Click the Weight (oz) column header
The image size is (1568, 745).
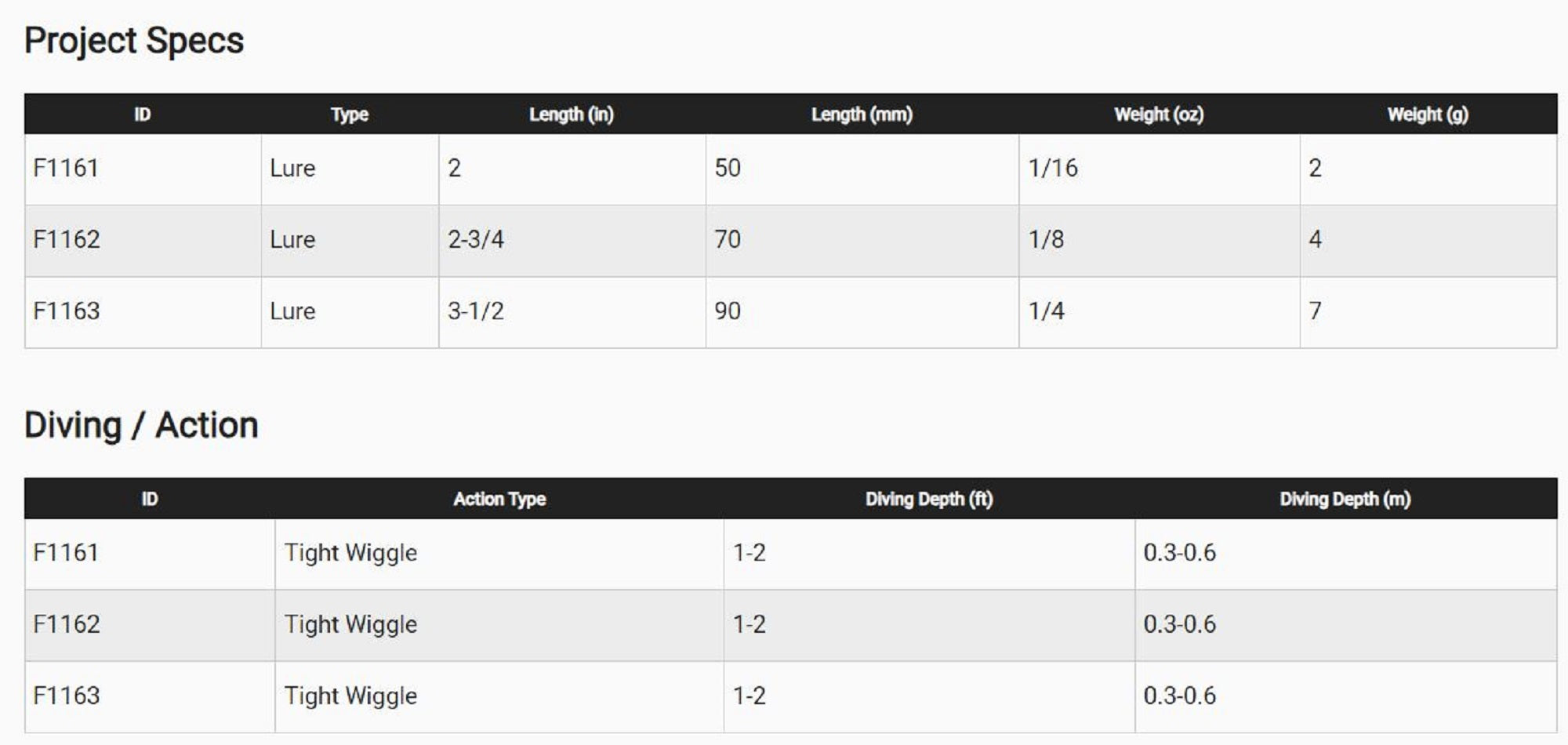point(1158,114)
